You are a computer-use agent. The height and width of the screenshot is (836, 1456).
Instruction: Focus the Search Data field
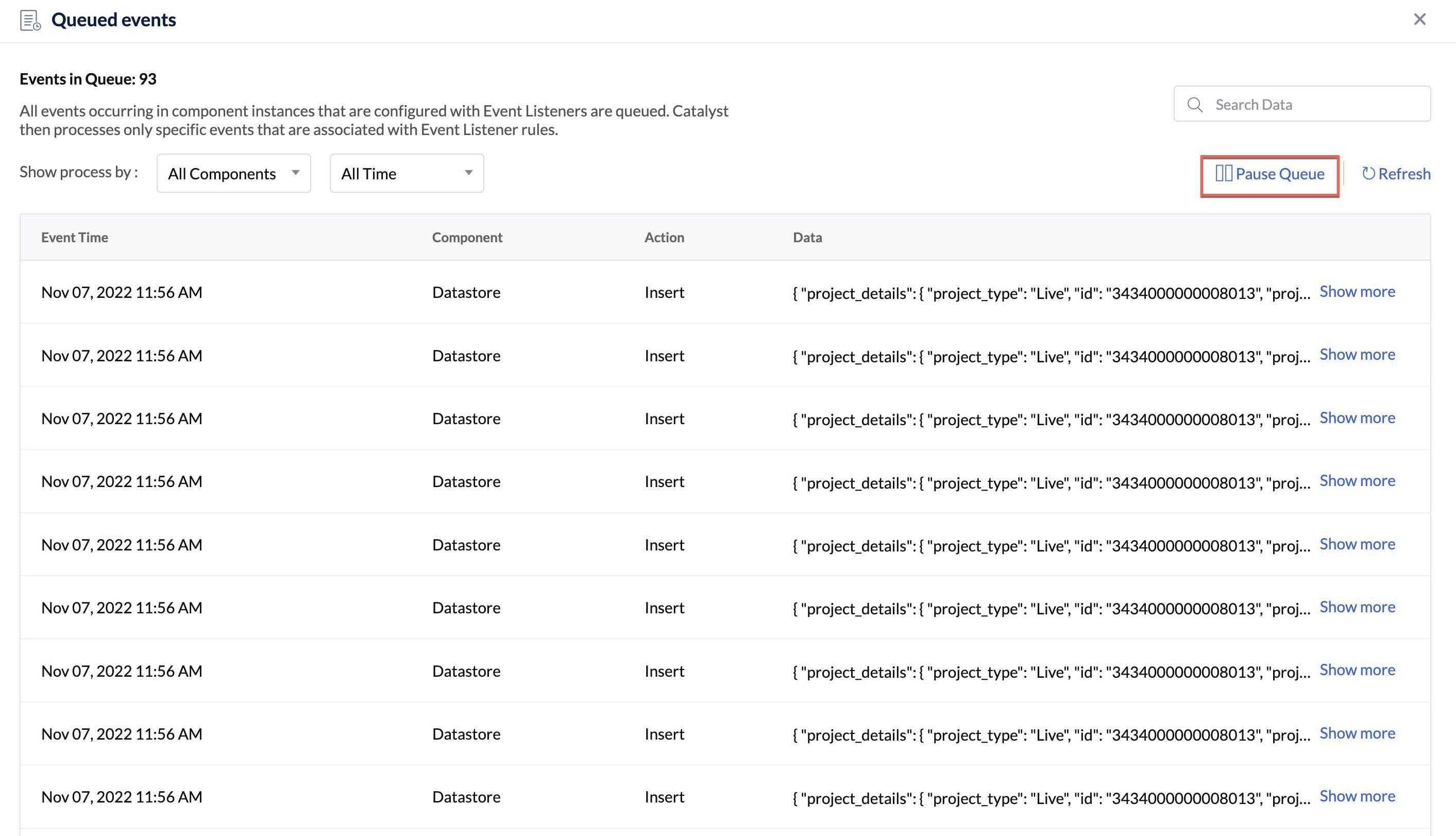tap(1314, 105)
